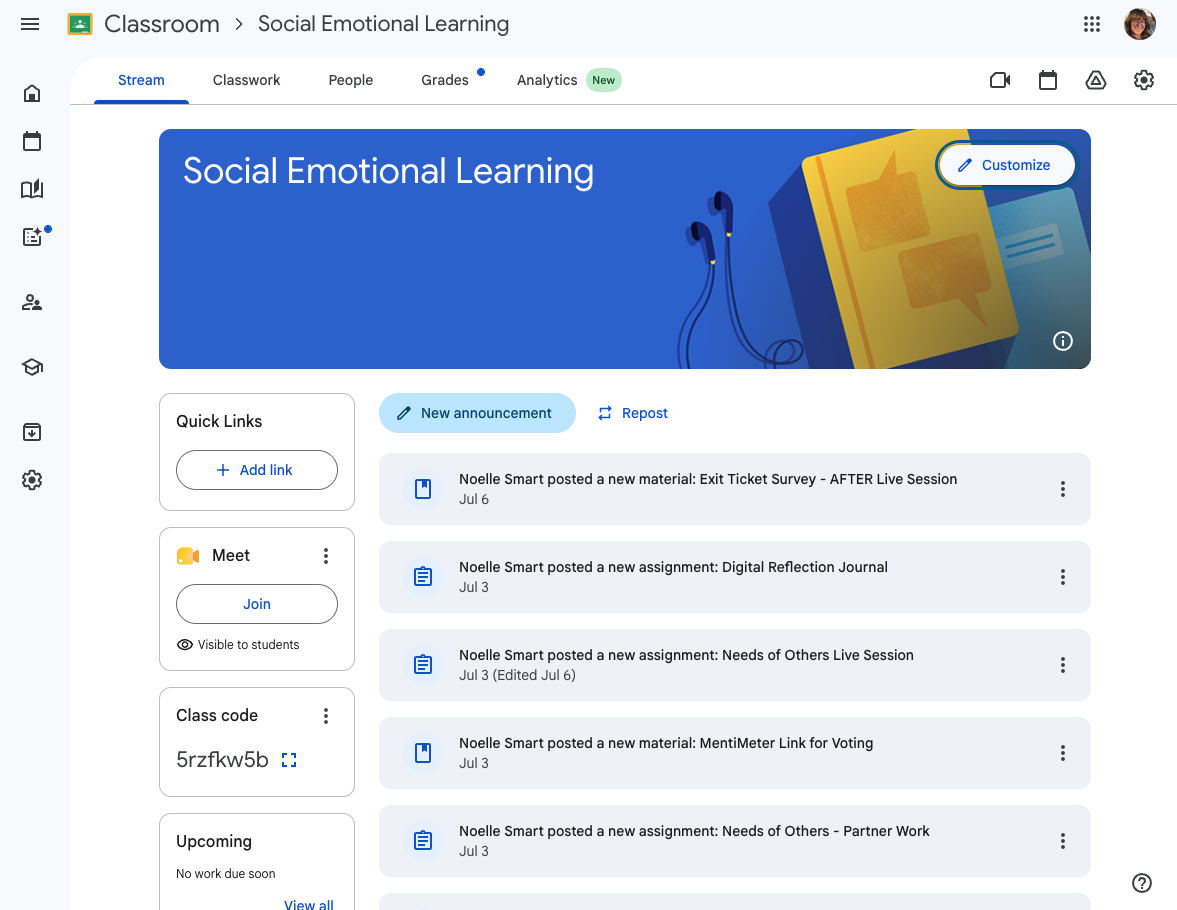This screenshot has width=1177, height=910.
Task: Click the Quick Links heading
Action: point(219,421)
